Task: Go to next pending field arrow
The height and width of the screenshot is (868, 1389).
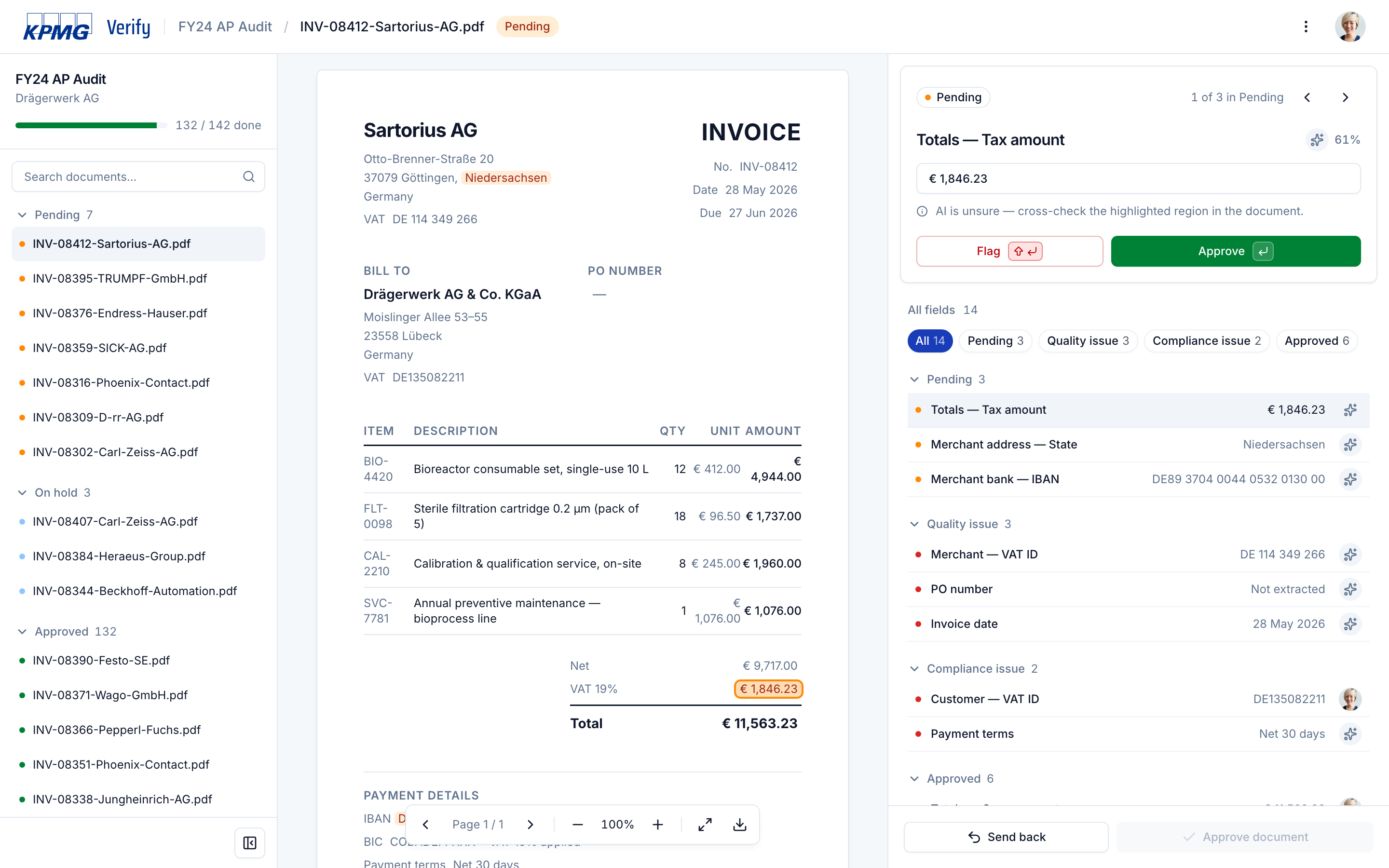Action: (x=1345, y=97)
